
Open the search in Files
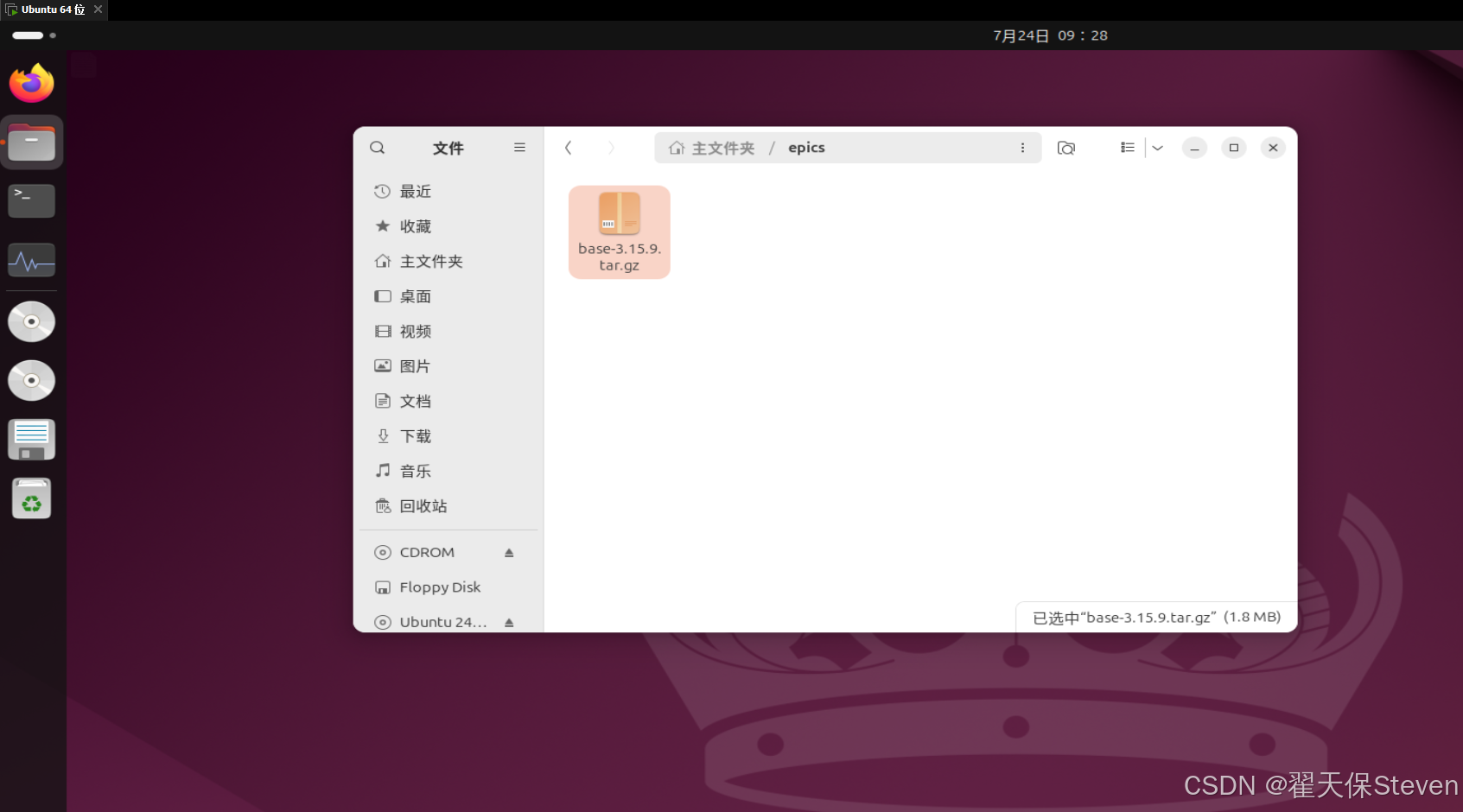pos(378,148)
